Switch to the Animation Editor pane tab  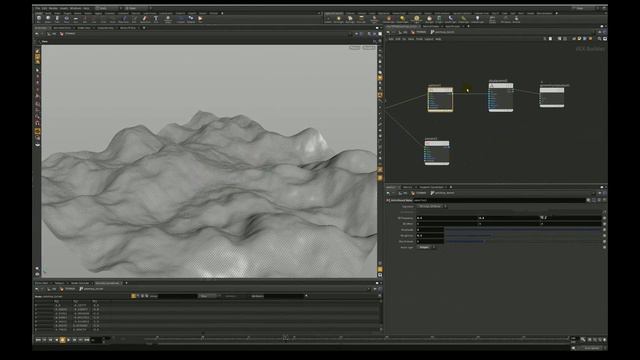tap(62, 28)
